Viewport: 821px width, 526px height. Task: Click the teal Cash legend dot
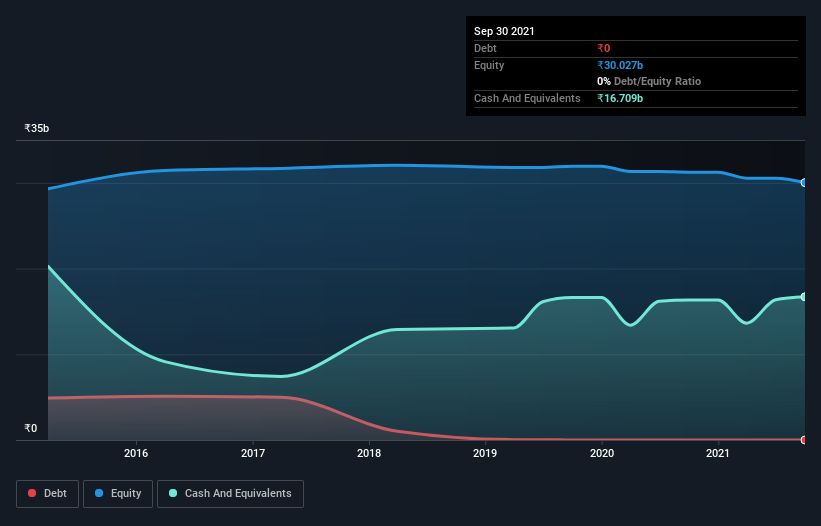[173, 493]
